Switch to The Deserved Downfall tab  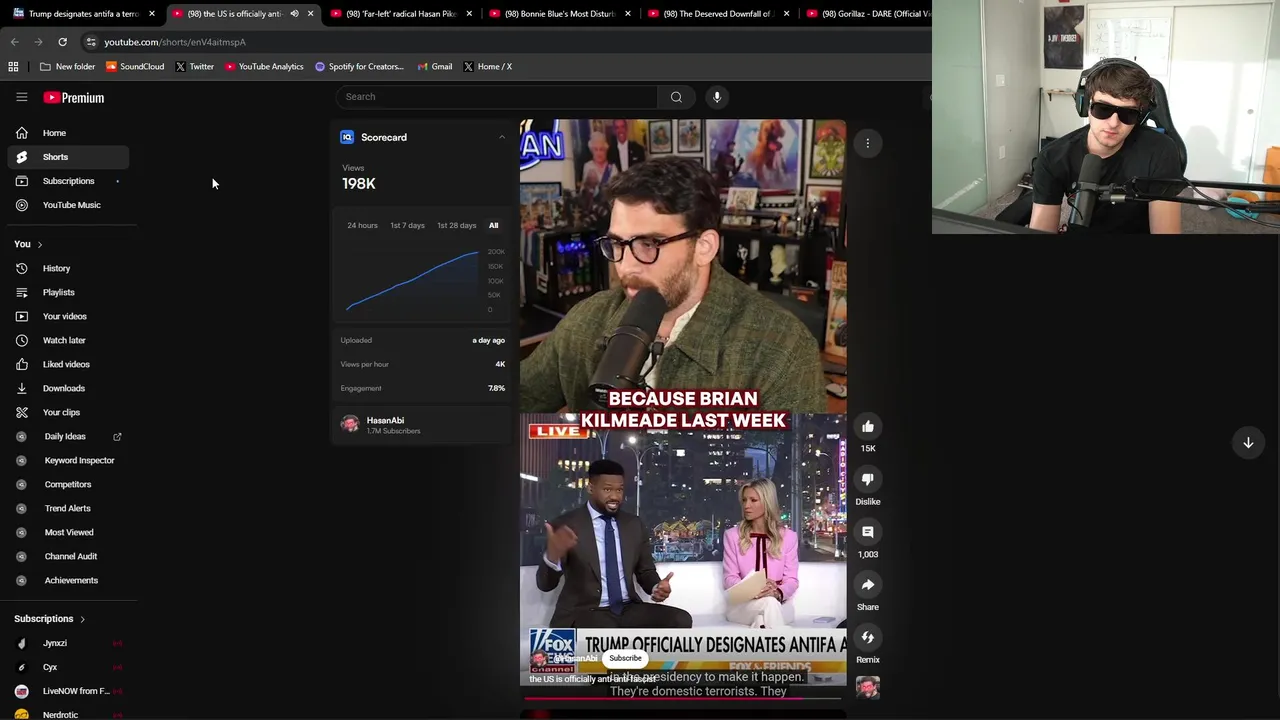click(x=718, y=14)
